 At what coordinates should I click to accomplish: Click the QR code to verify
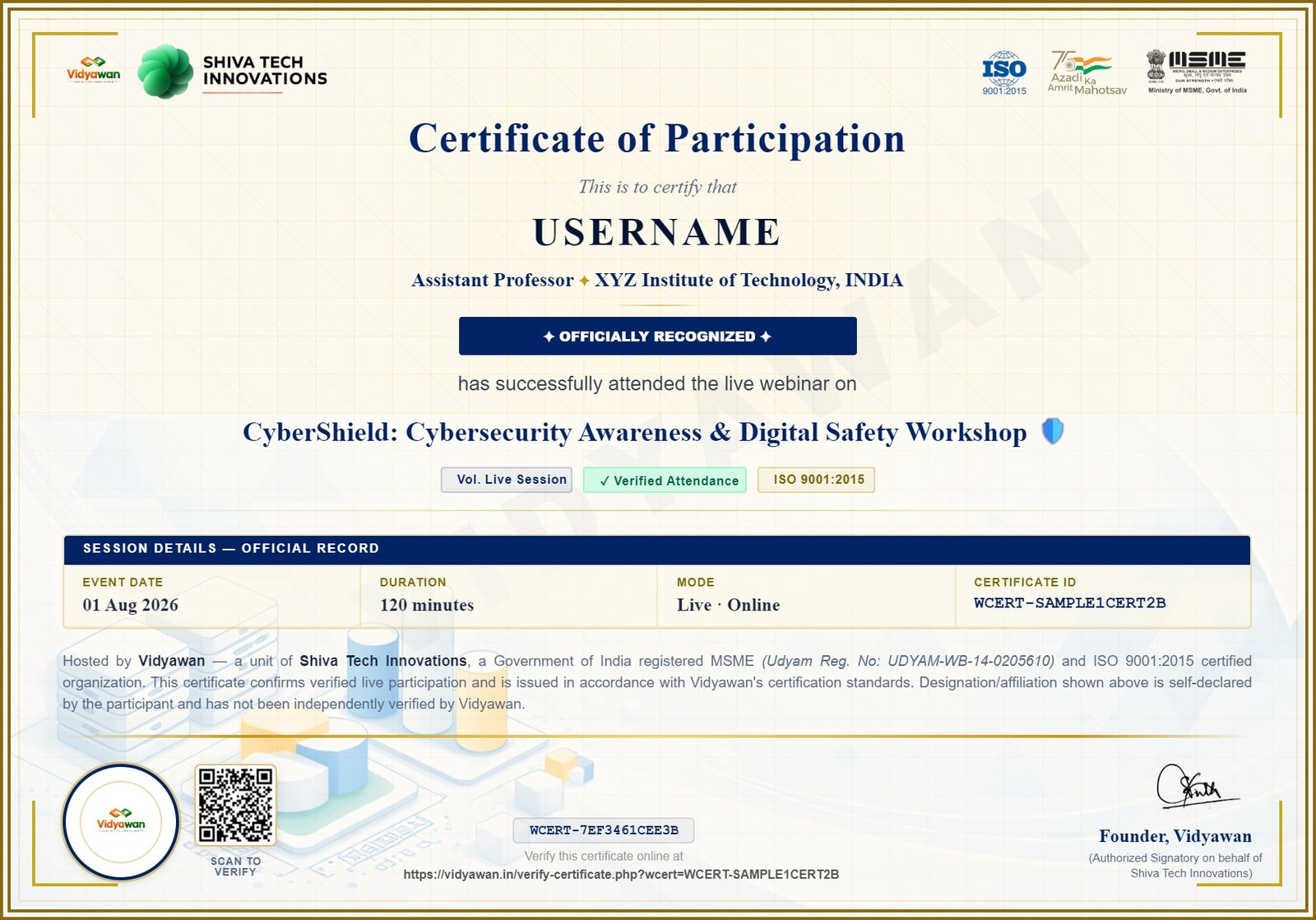pos(235,805)
